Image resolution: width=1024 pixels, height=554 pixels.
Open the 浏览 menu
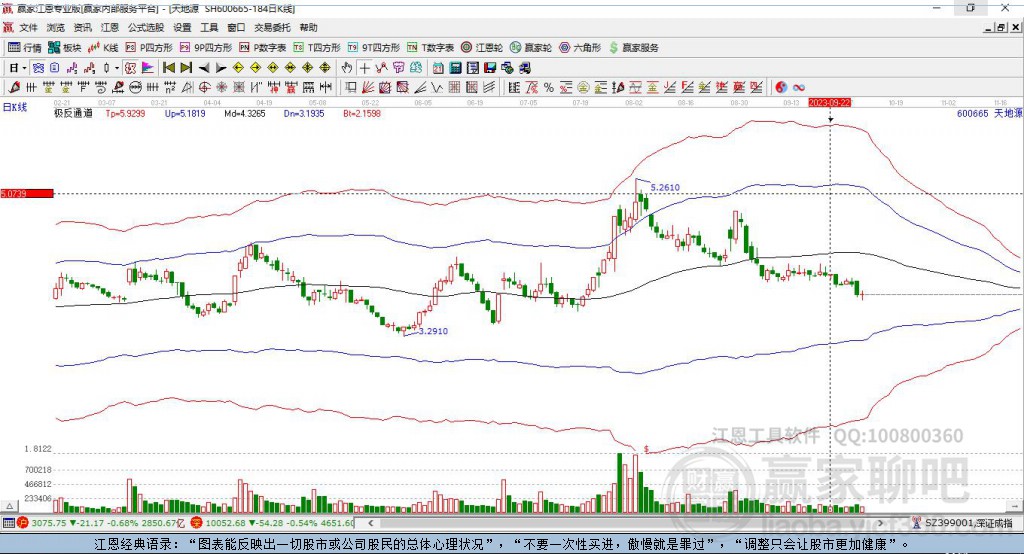56,27
